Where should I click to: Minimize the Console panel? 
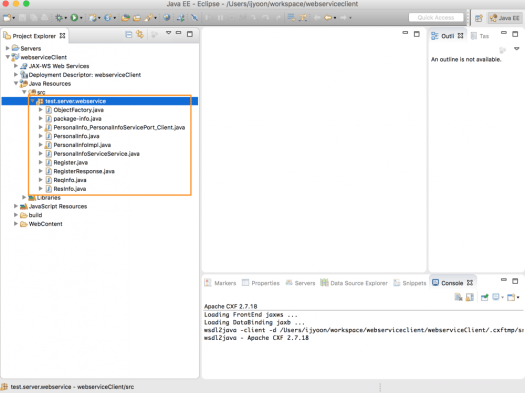[504, 280]
